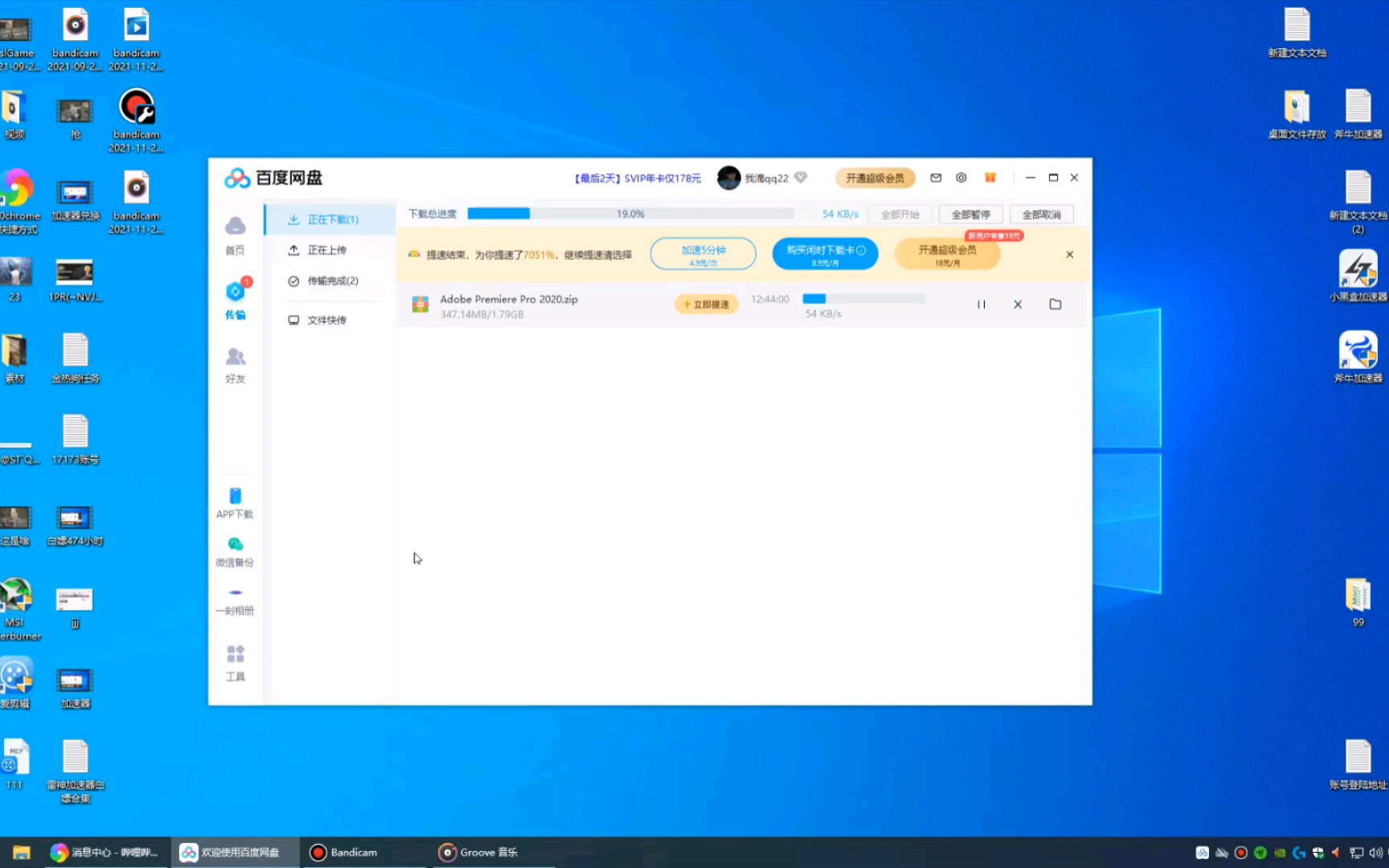Click the 购买闲时下载卡 button
1389x868 pixels.
point(826,255)
